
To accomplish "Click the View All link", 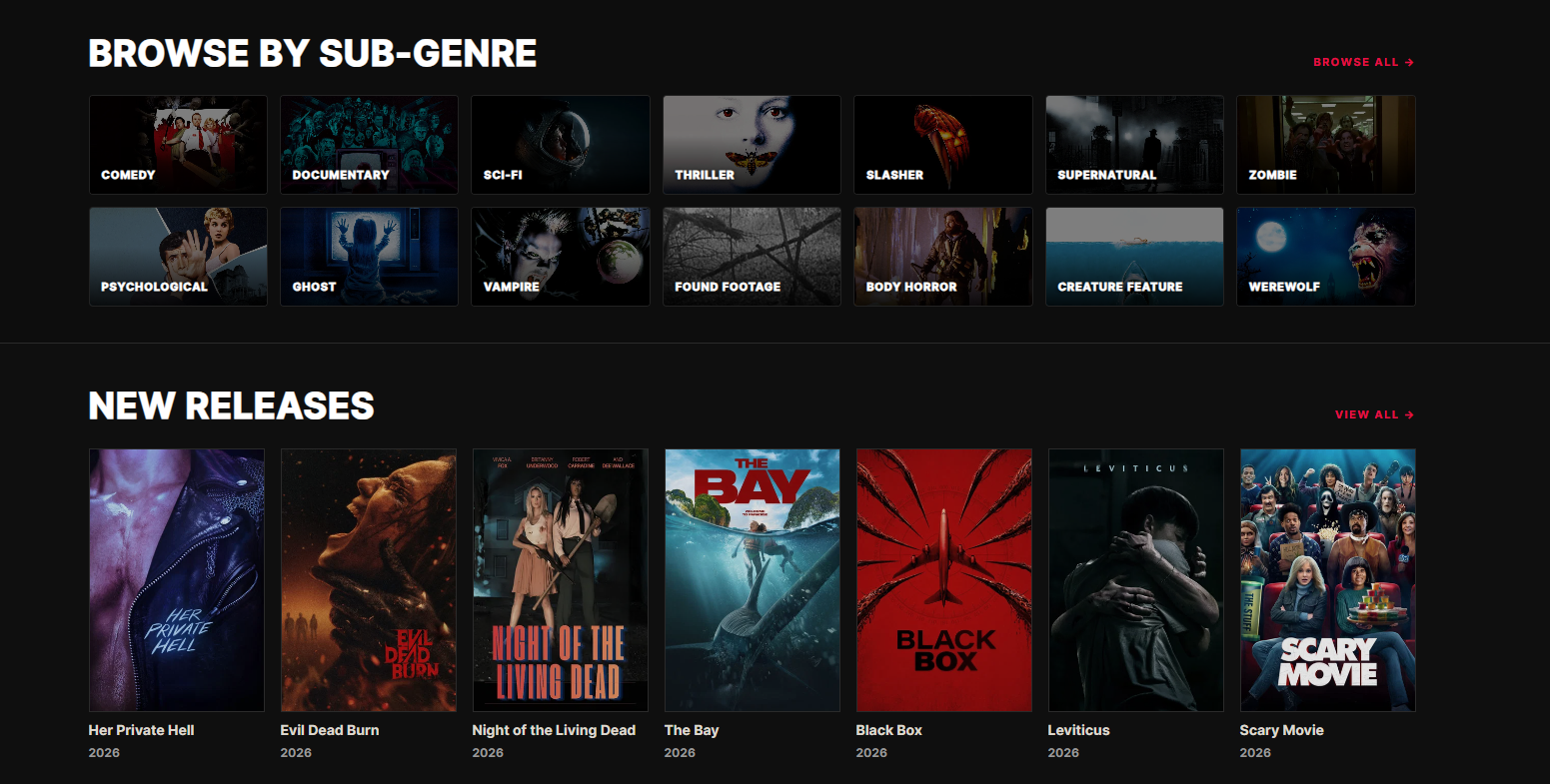I will point(1374,414).
